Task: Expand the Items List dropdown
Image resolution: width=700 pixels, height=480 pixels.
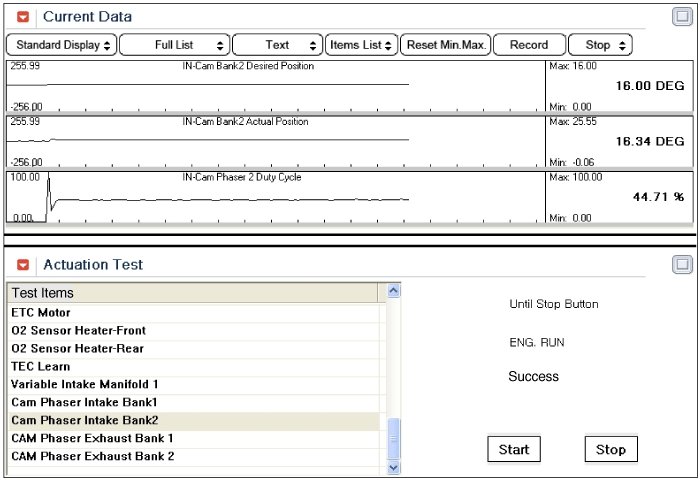Action: click(361, 45)
